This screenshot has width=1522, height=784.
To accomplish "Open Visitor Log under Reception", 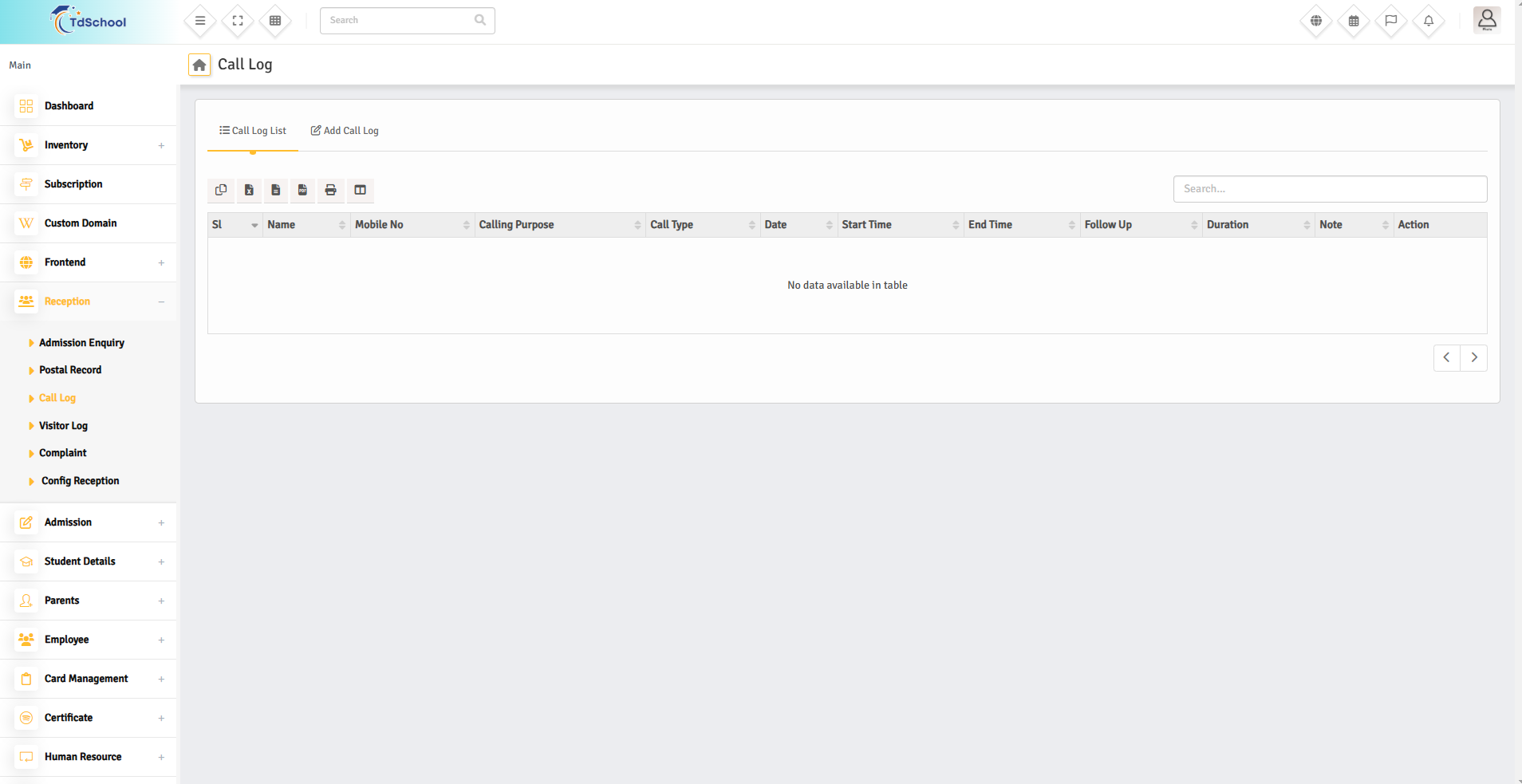I will point(63,426).
